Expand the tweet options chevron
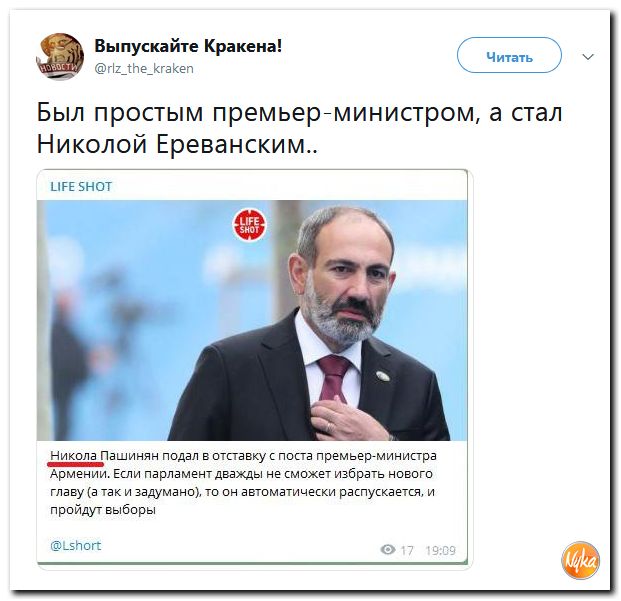The height and width of the screenshot is (601, 621). pos(588,57)
